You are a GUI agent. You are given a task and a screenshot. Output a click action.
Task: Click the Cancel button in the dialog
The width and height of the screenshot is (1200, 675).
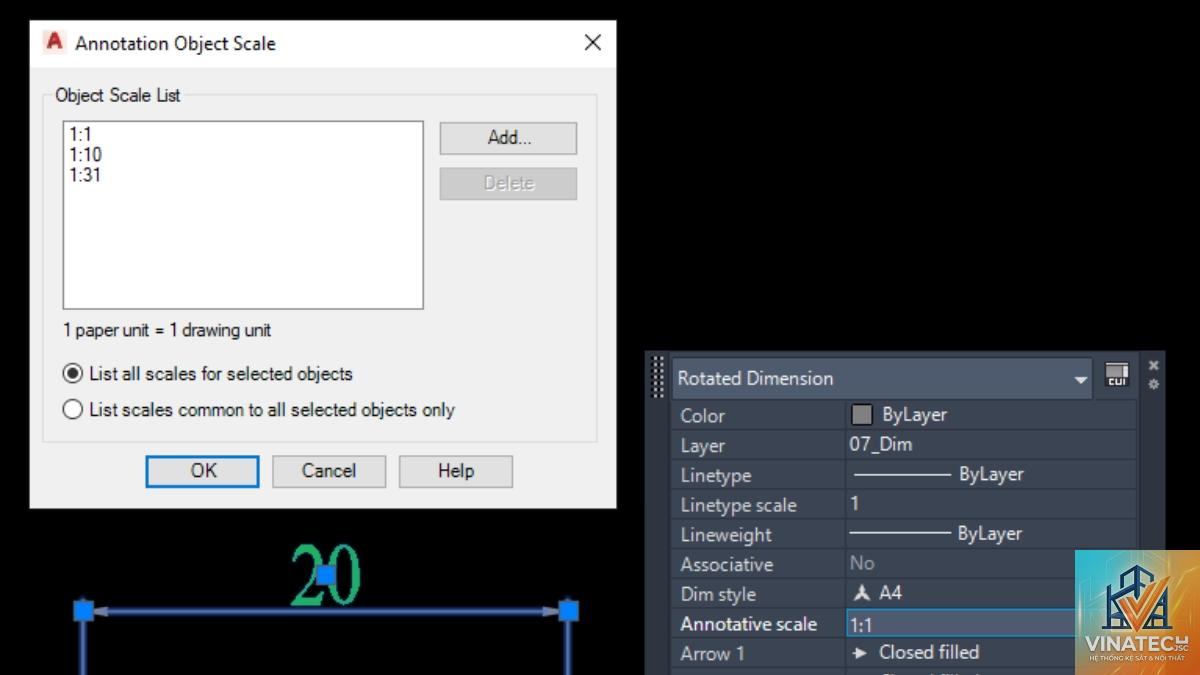point(329,471)
